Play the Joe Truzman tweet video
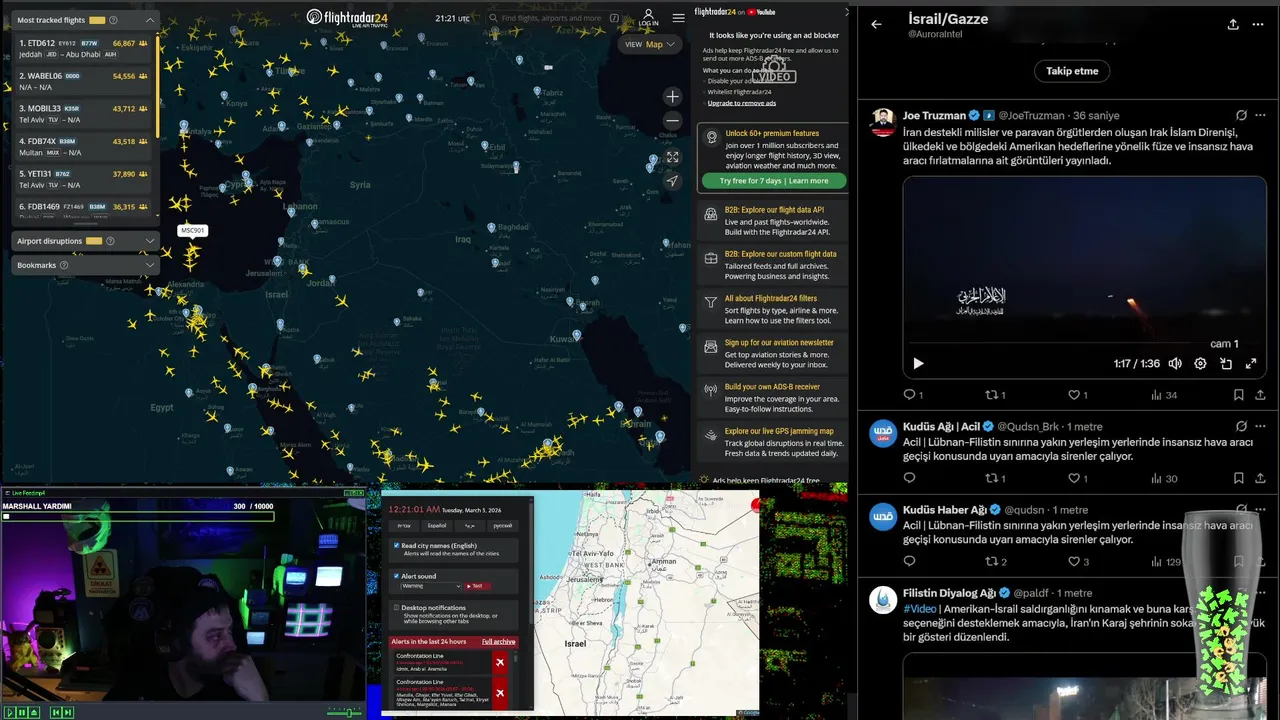This screenshot has width=1280, height=720. tap(918, 364)
